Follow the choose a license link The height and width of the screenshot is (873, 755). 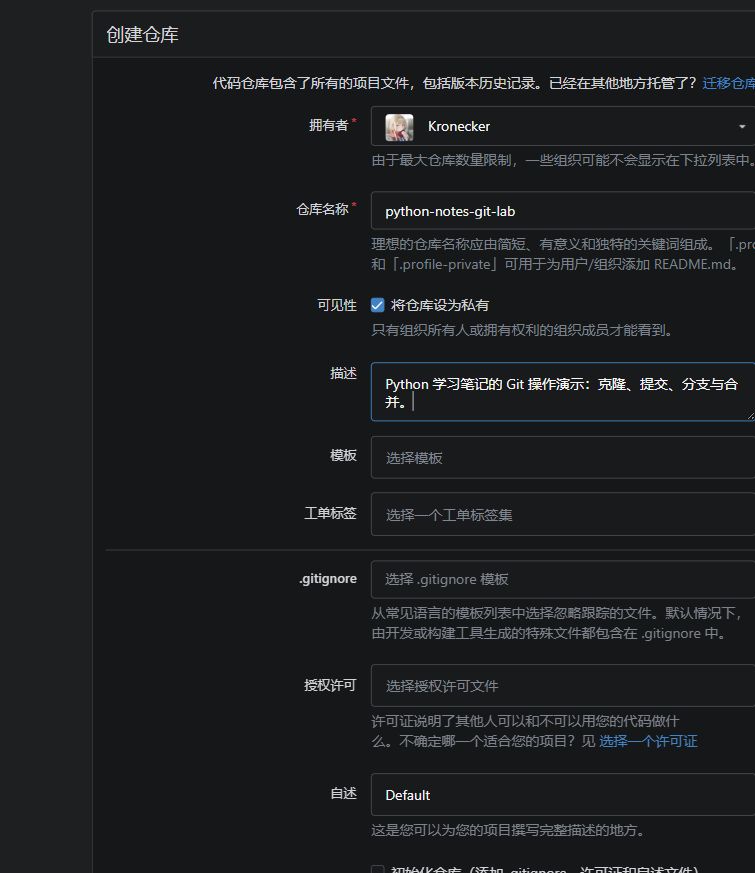click(648, 741)
